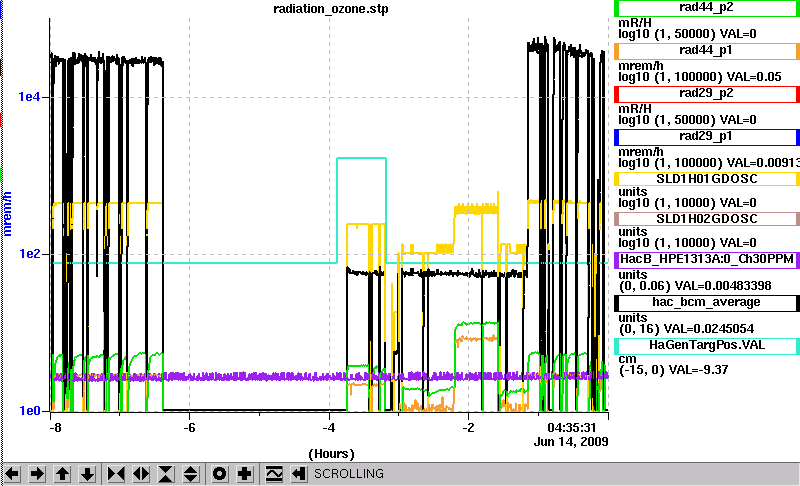Shift the plot up with arrow button
The width and height of the screenshot is (800, 486).
(x=62, y=474)
